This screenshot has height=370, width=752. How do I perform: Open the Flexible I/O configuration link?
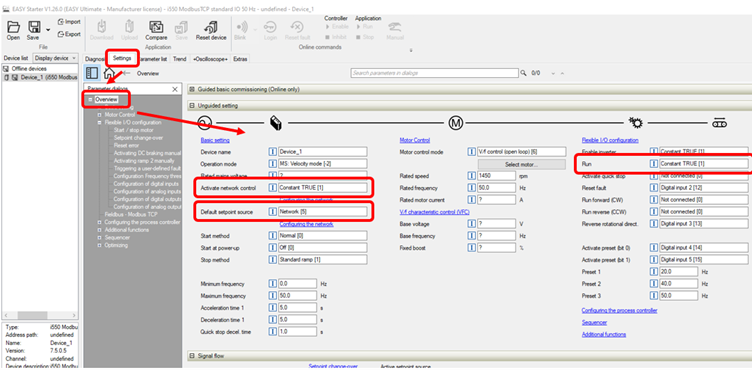[610, 140]
